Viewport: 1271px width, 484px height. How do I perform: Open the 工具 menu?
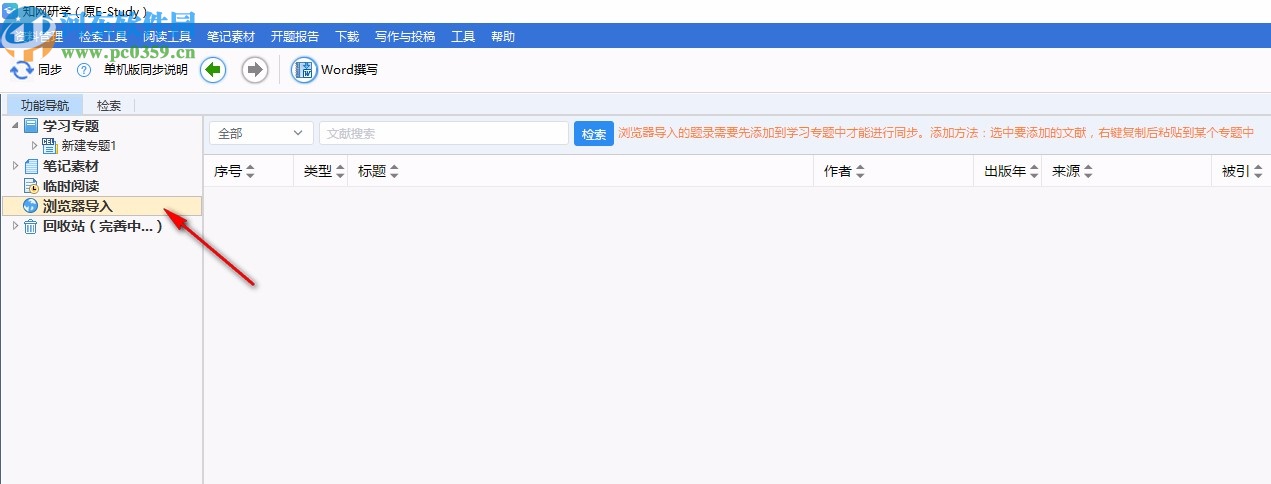coord(463,37)
